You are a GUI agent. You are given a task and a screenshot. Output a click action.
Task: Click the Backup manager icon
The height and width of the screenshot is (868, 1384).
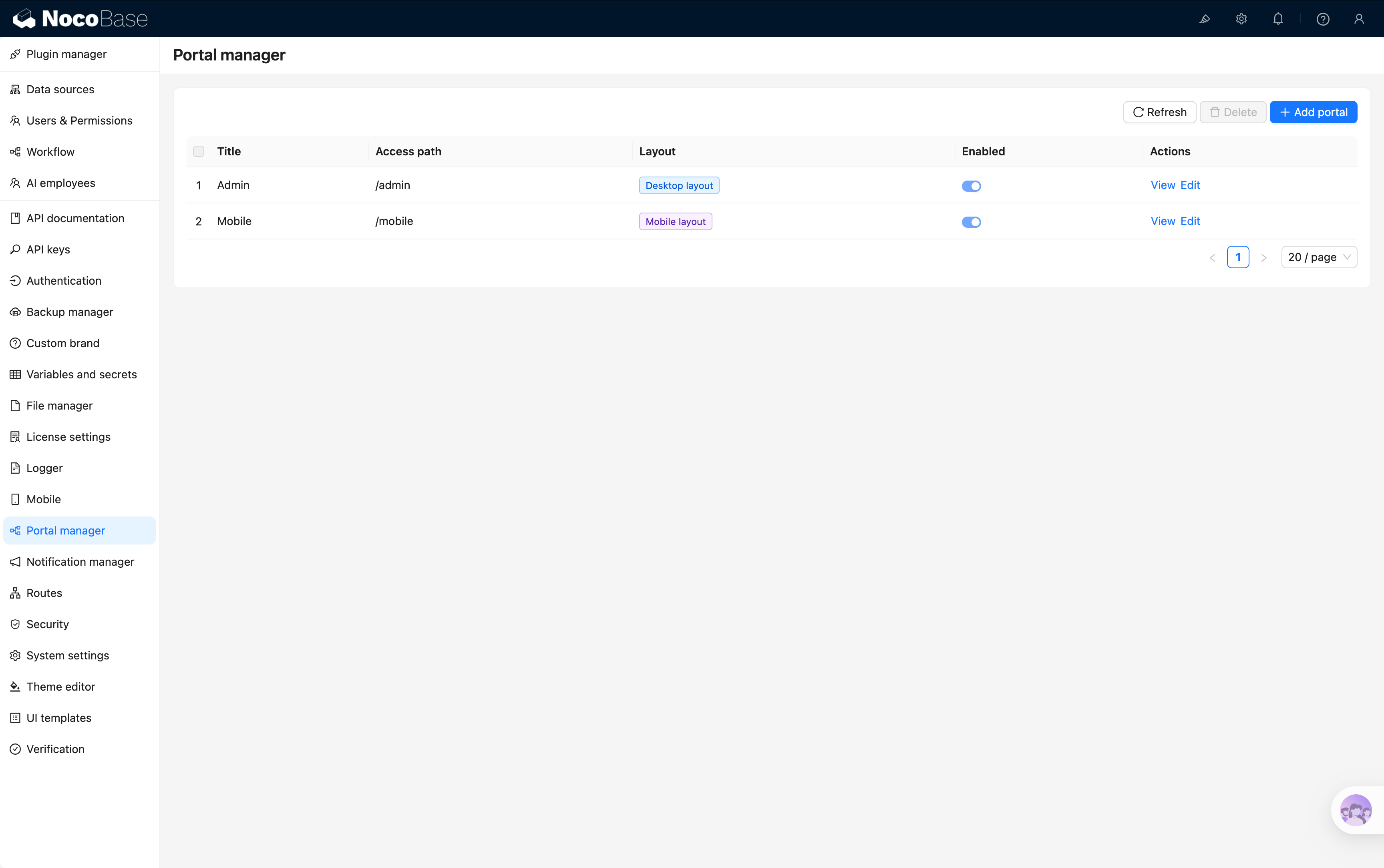[16, 312]
